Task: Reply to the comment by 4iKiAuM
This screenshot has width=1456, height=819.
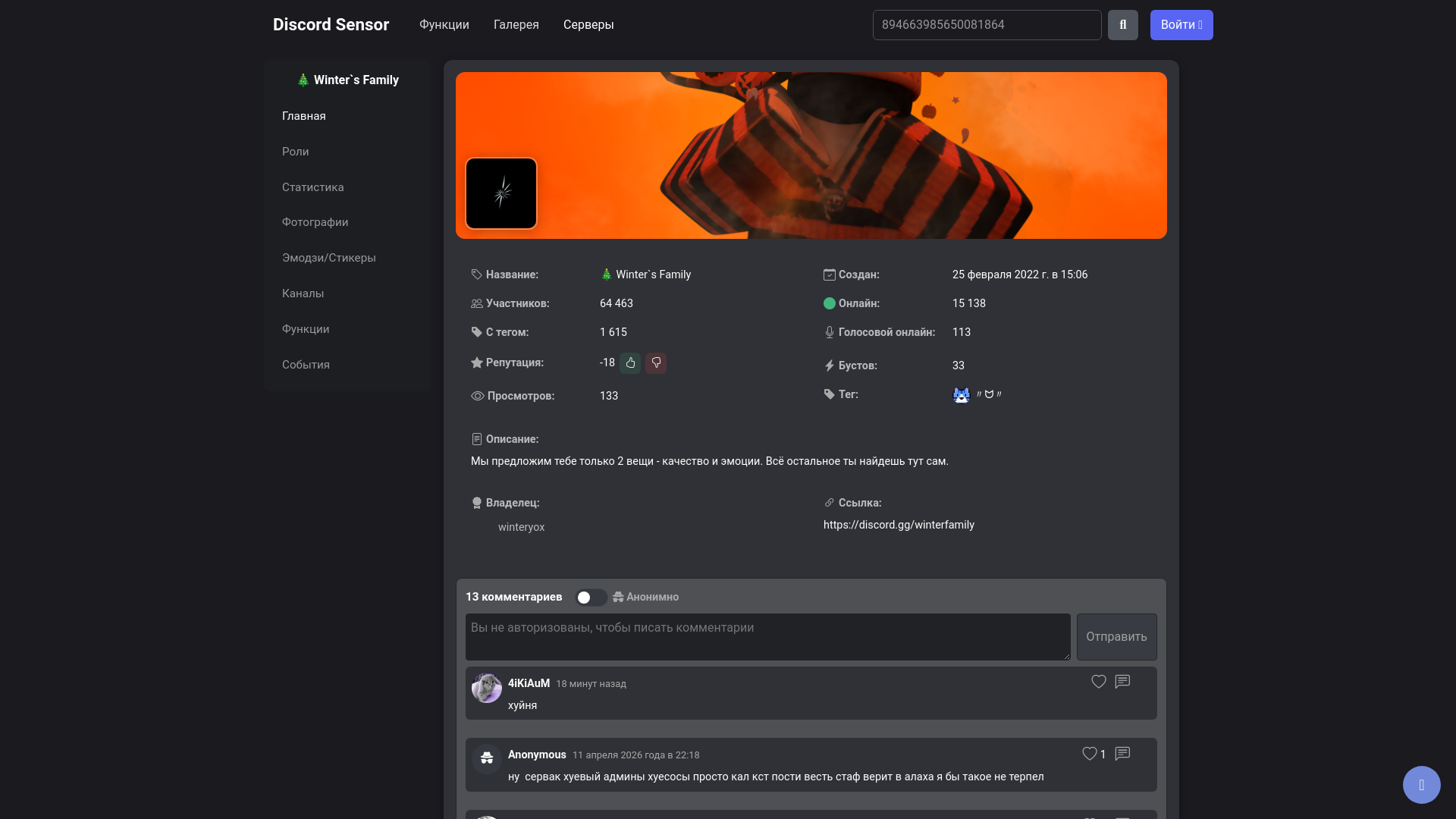Action: (1122, 682)
